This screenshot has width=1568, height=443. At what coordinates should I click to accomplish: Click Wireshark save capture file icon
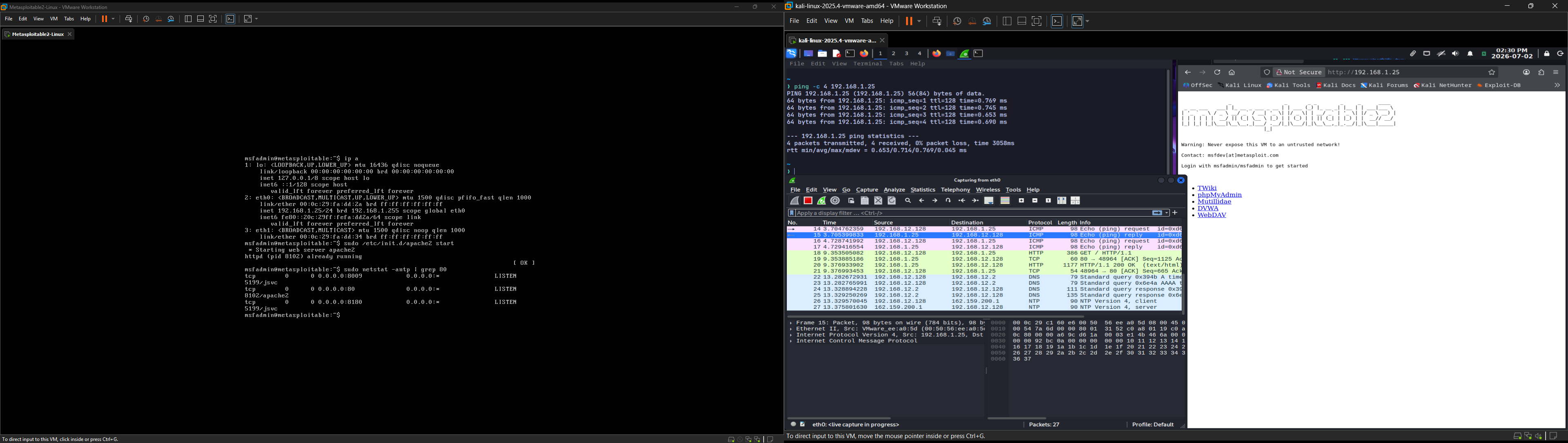click(x=865, y=201)
